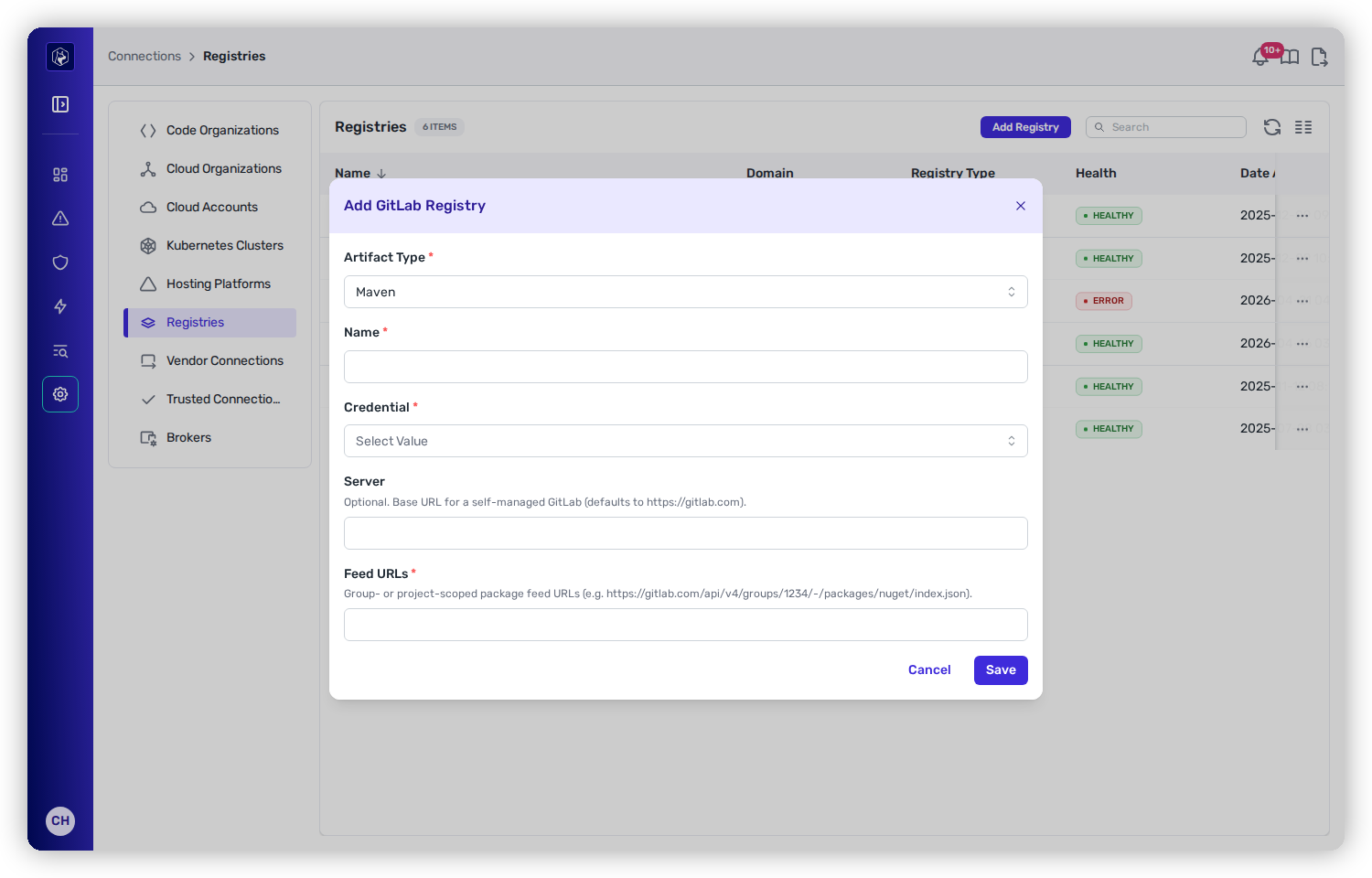Open notifications bell with 10+ badge
This screenshot has height=878, width=1372.
point(1261,57)
